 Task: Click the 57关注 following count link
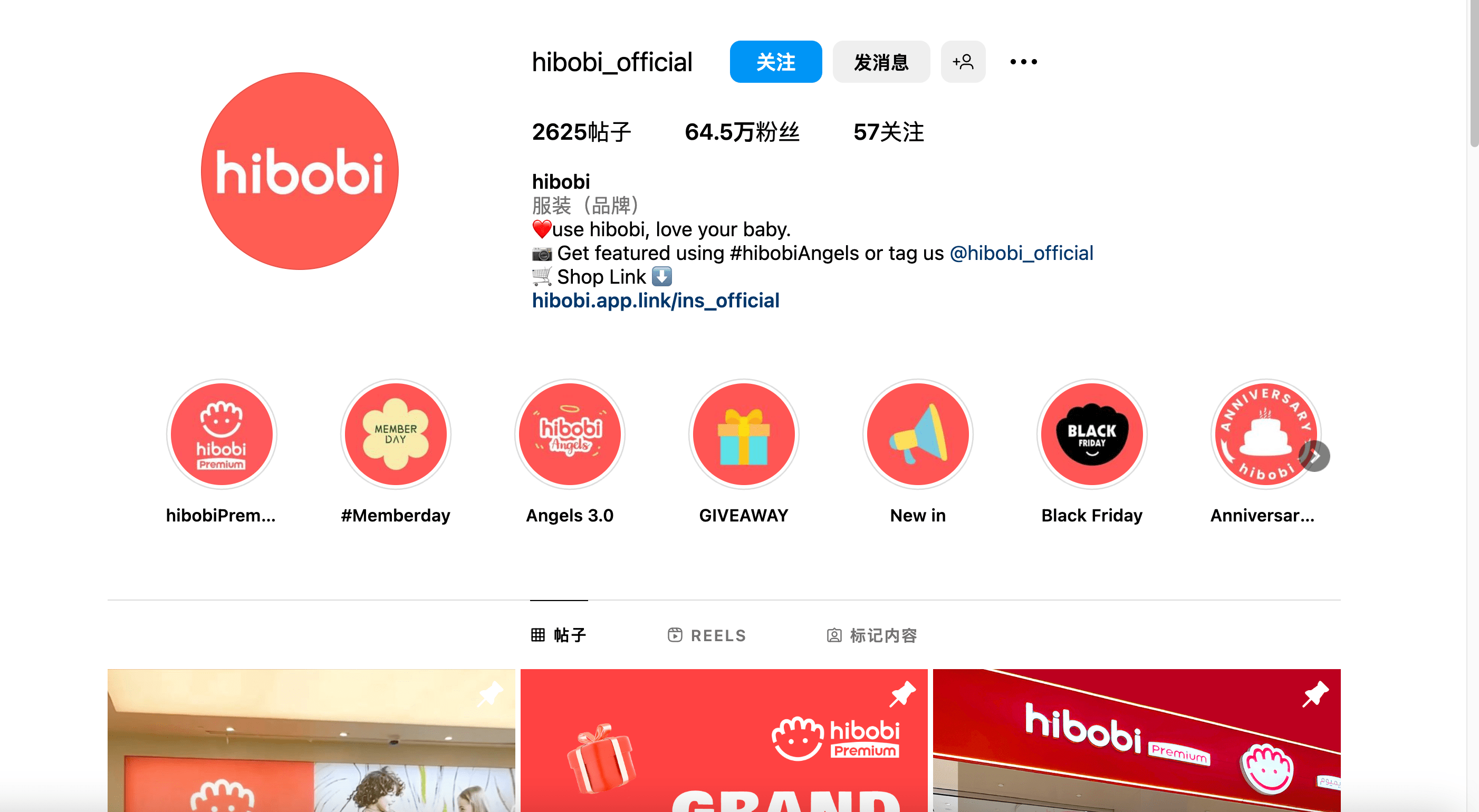pyautogui.click(x=886, y=130)
